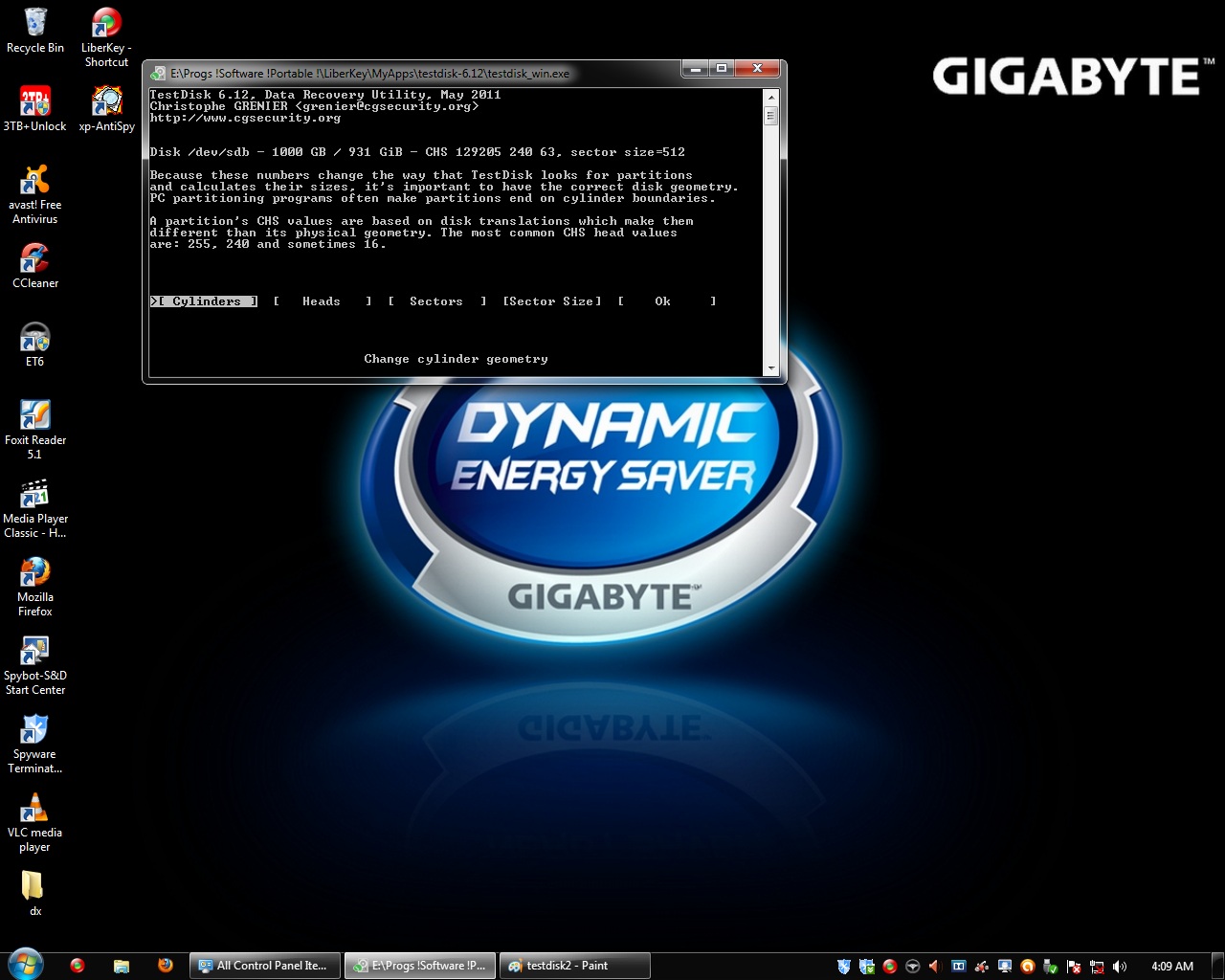The height and width of the screenshot is (980, 1225).
Task: Select the Spybot-S&D Start Center icon
Action: click(x=35, y=665)
